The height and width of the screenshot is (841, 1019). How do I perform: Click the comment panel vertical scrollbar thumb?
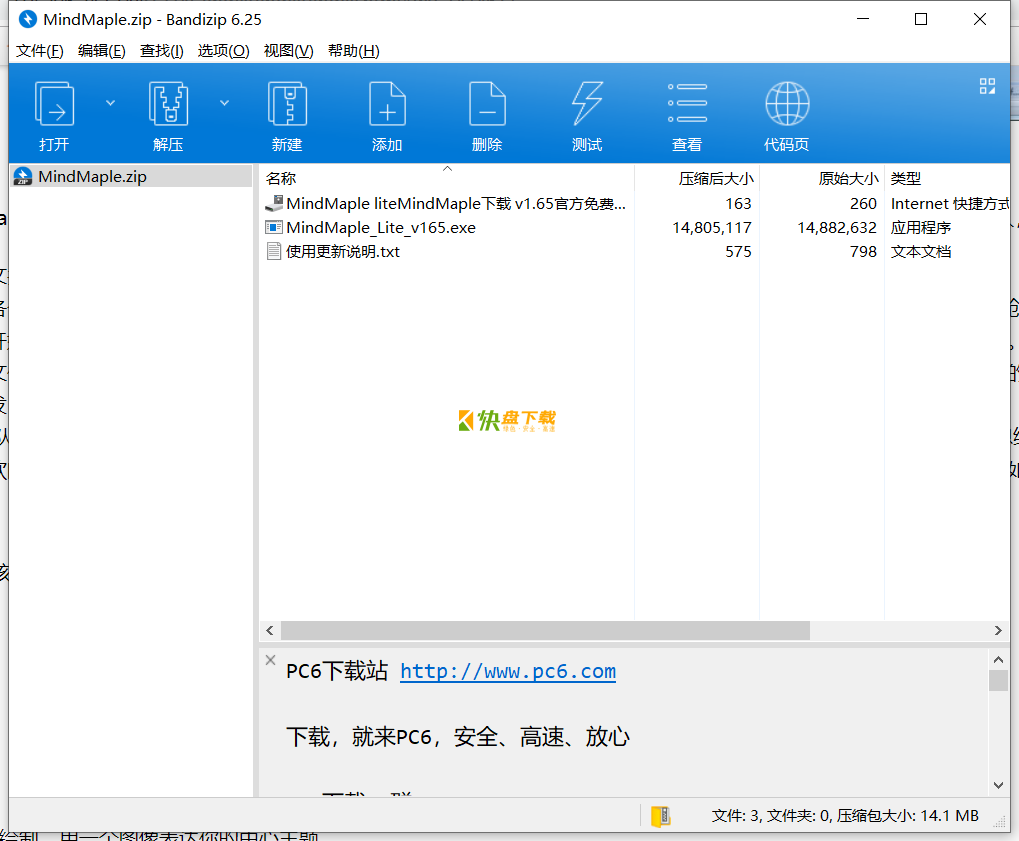[x=998, y=680]
